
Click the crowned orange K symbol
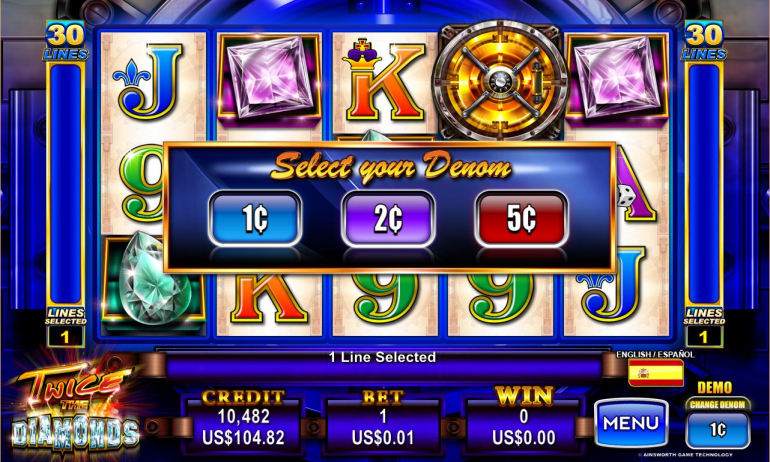[385, 80]
